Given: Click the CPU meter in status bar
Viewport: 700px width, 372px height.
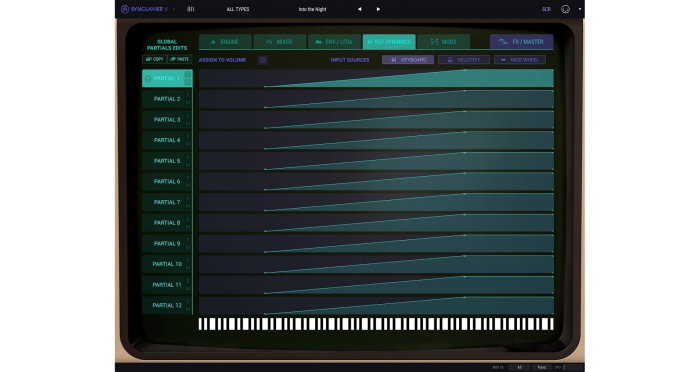Looking at the screenshot, I should pos(567,368).
